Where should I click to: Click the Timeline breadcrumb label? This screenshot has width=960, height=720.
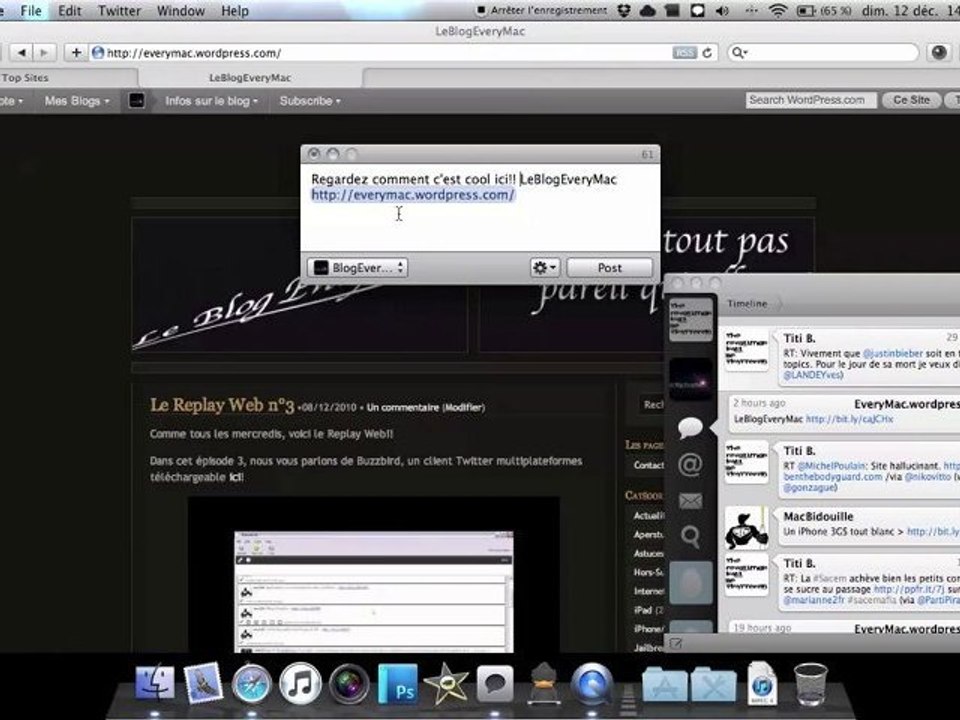(747, 304)
